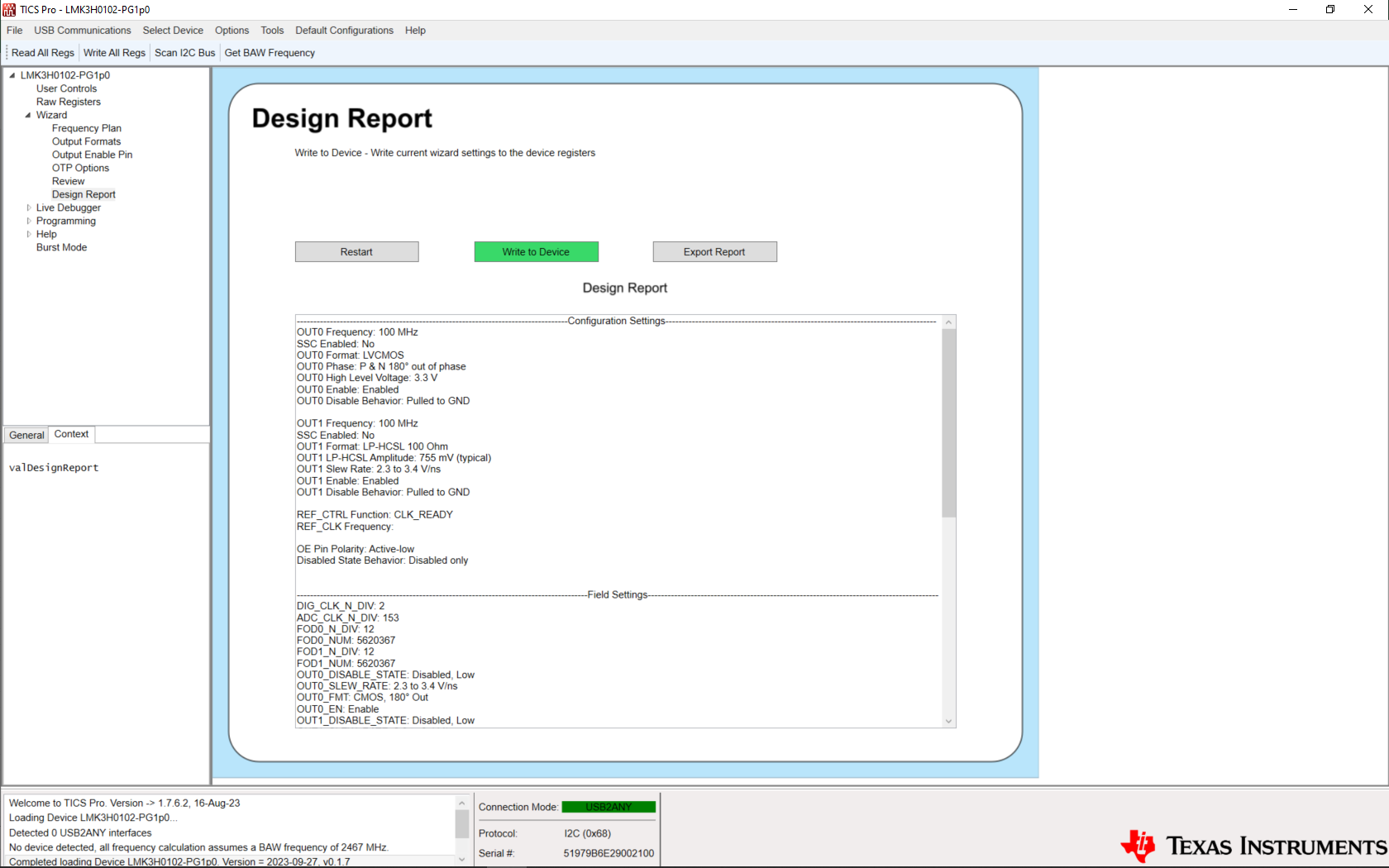Click the serial number 51979B6E29002100

click(609, 853)
